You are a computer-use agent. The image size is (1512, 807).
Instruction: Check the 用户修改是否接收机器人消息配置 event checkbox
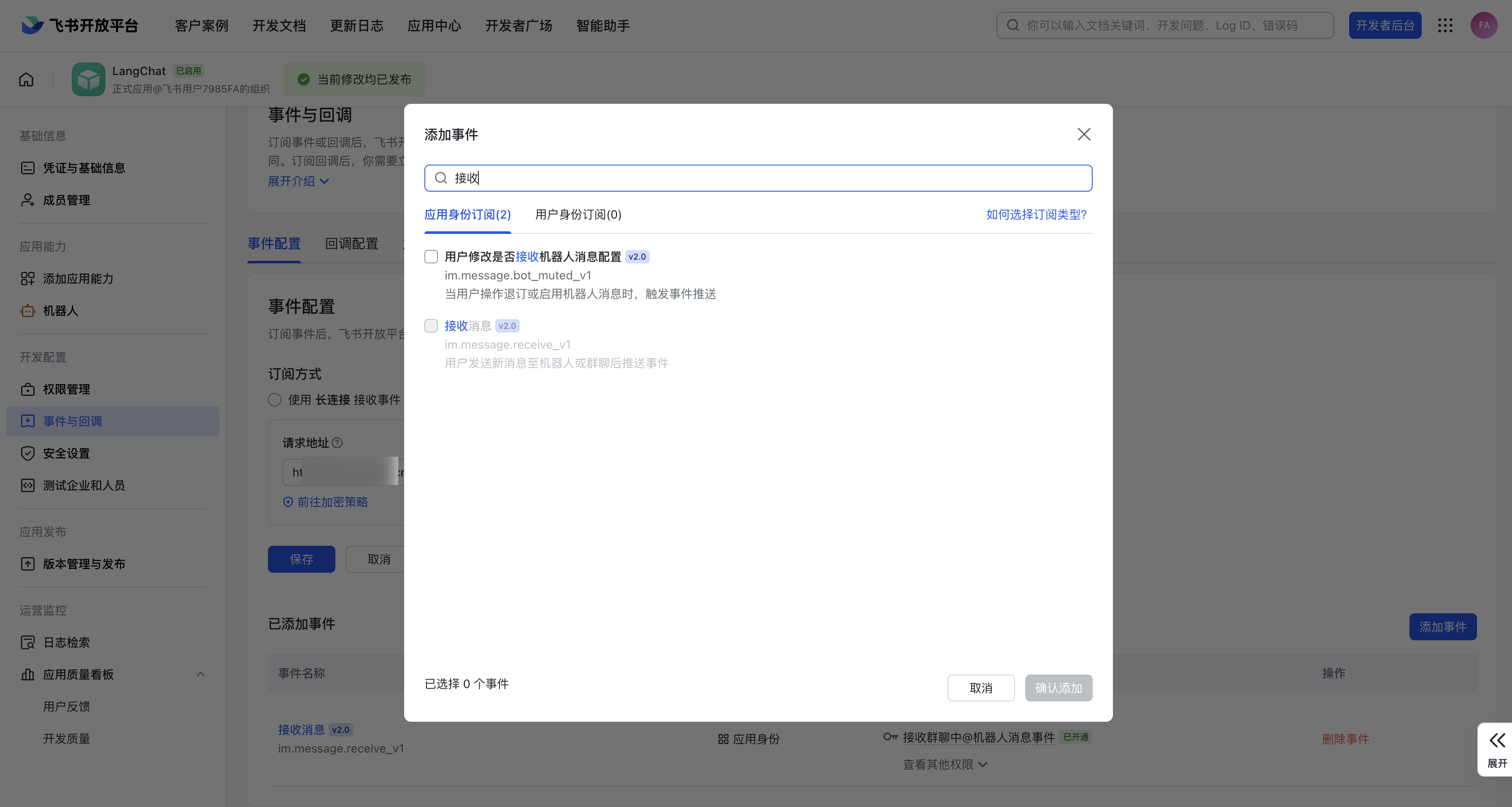[432, 257]
